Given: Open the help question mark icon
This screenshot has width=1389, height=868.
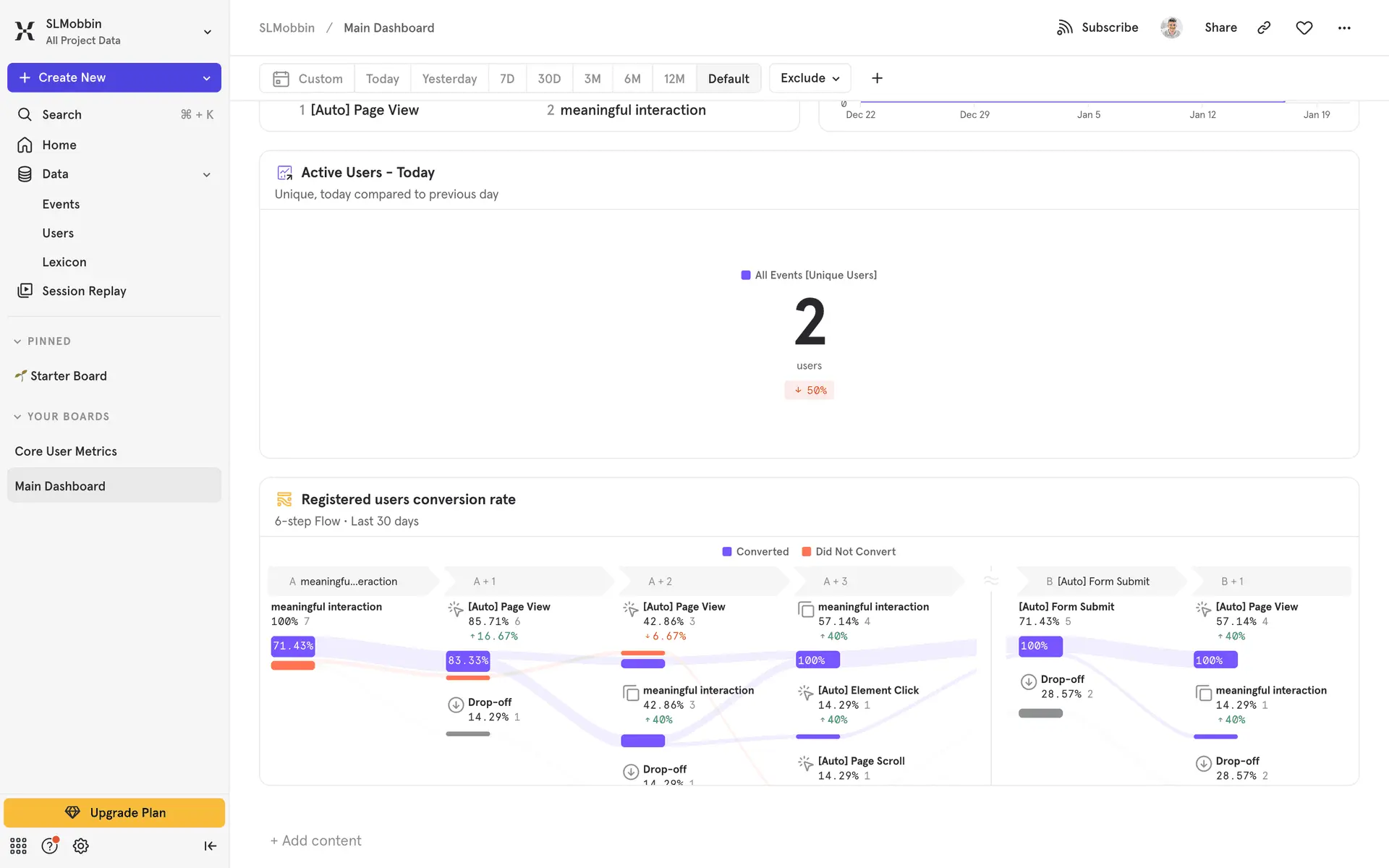Looking at the screenshot, I should (x=49, y=846).
